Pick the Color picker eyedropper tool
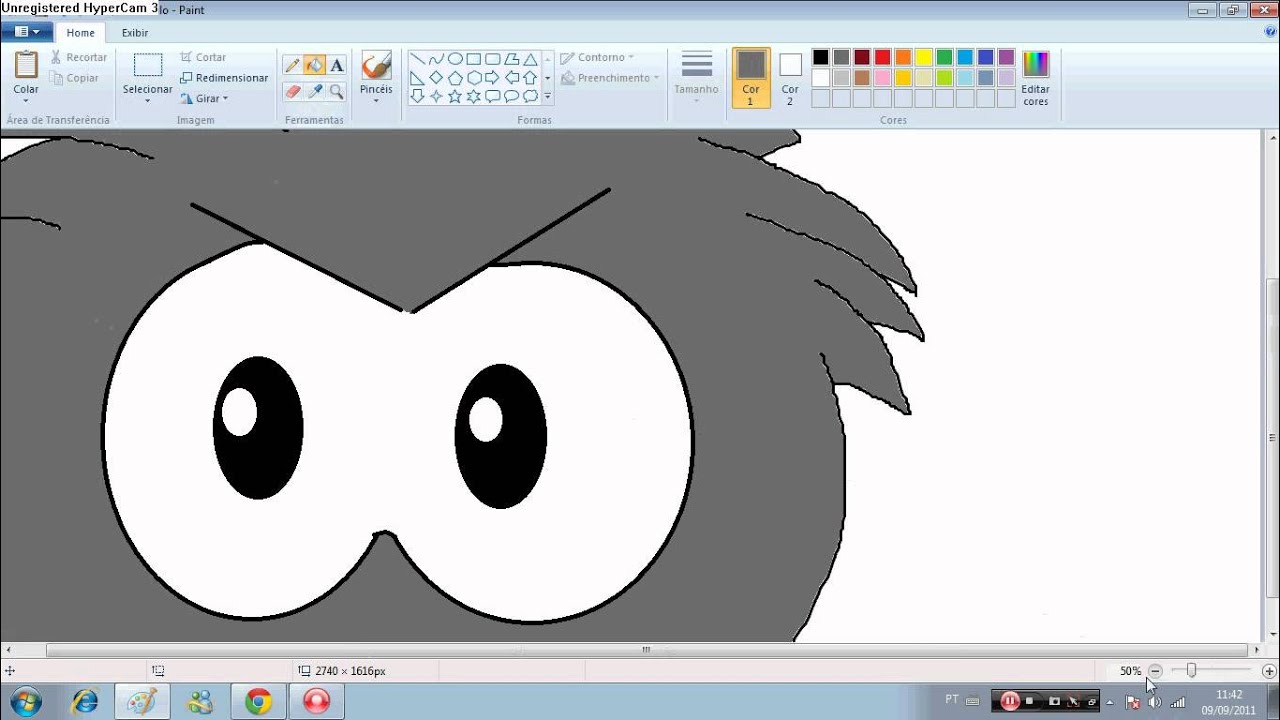1280x720 pixels. [315, 92]
